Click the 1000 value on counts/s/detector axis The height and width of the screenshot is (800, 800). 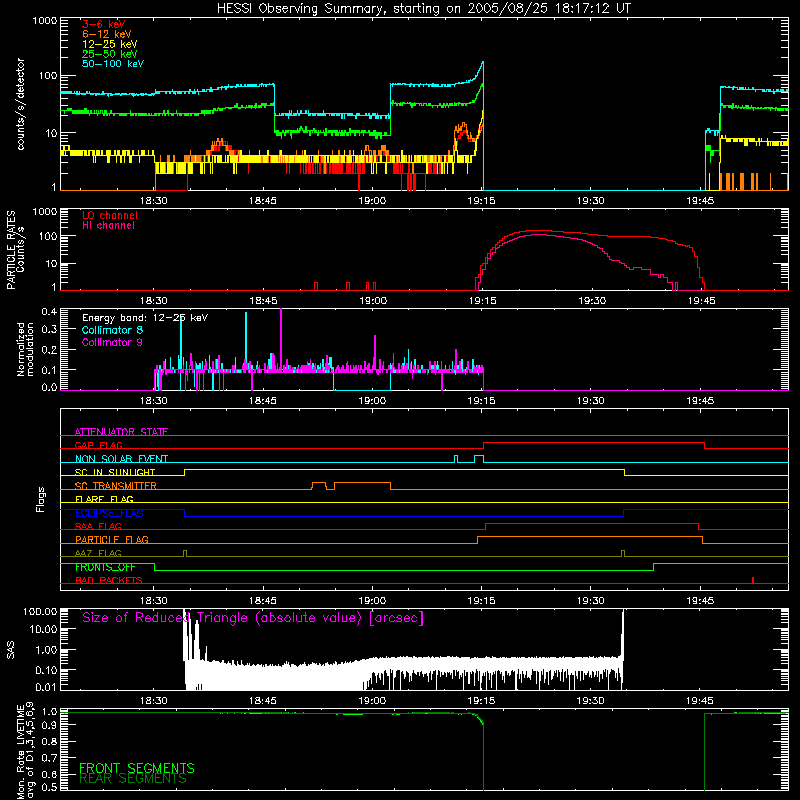point(45,21)
